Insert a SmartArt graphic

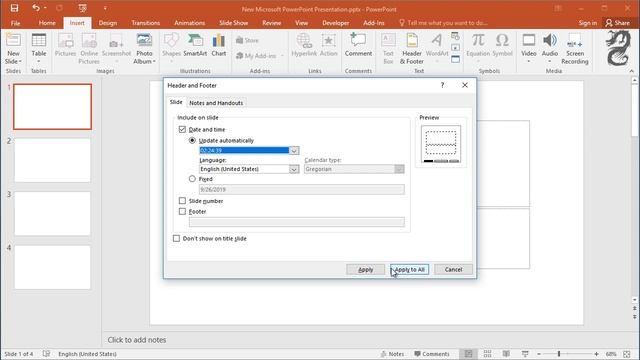[x=195, y=45]
